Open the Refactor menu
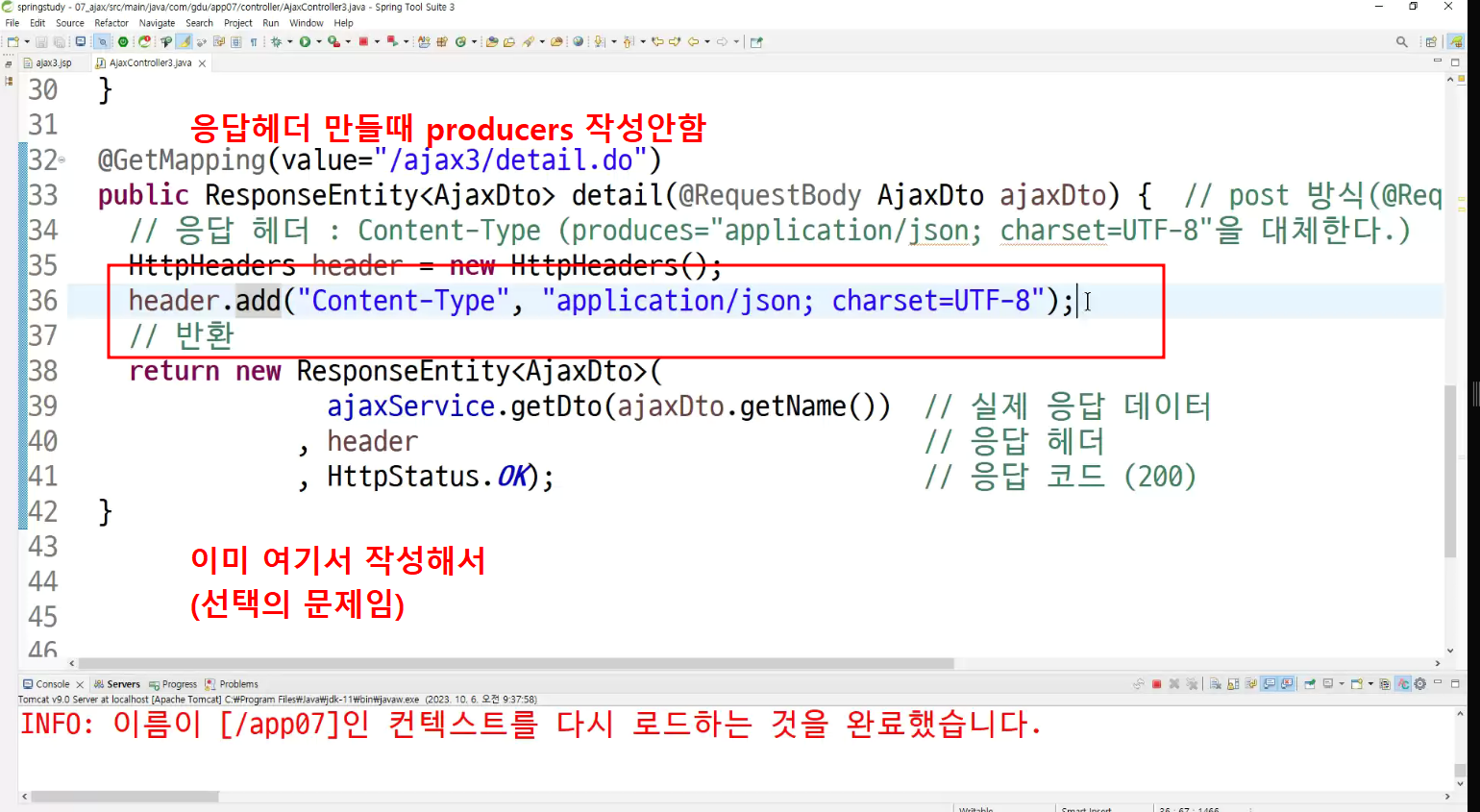 (x=111, y=23)
